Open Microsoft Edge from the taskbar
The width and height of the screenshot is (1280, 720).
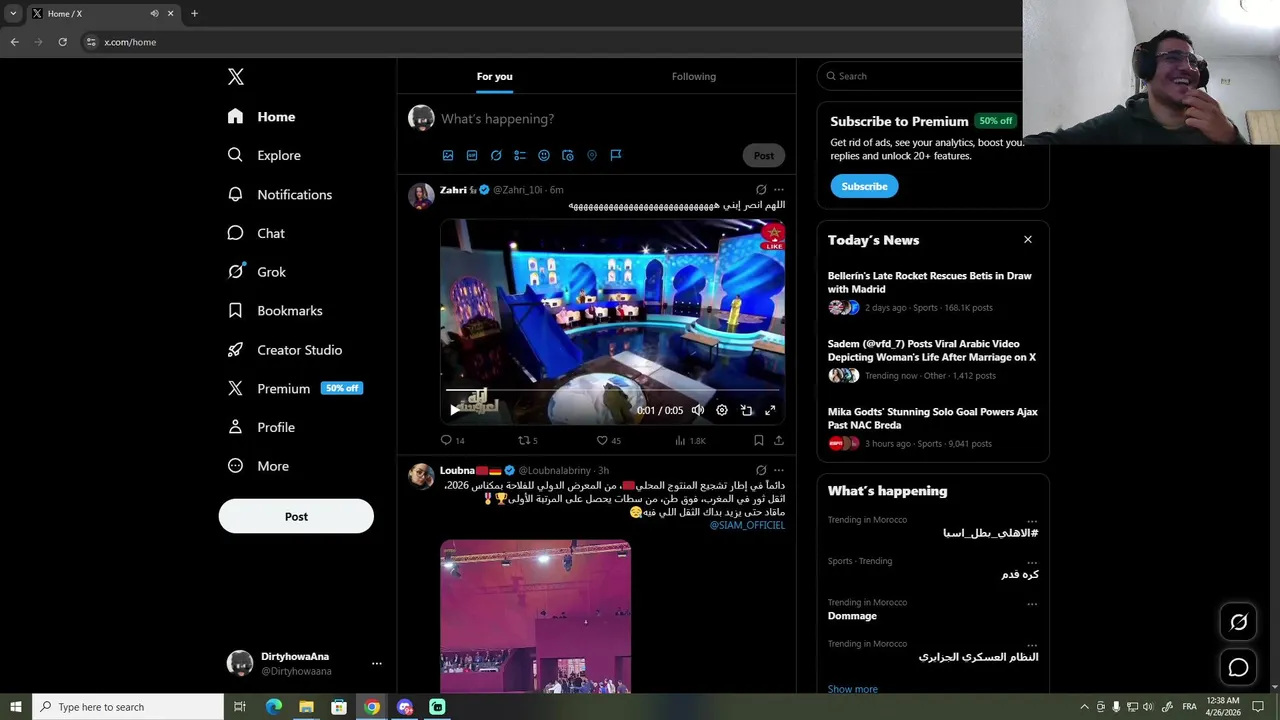click(273, 707)
